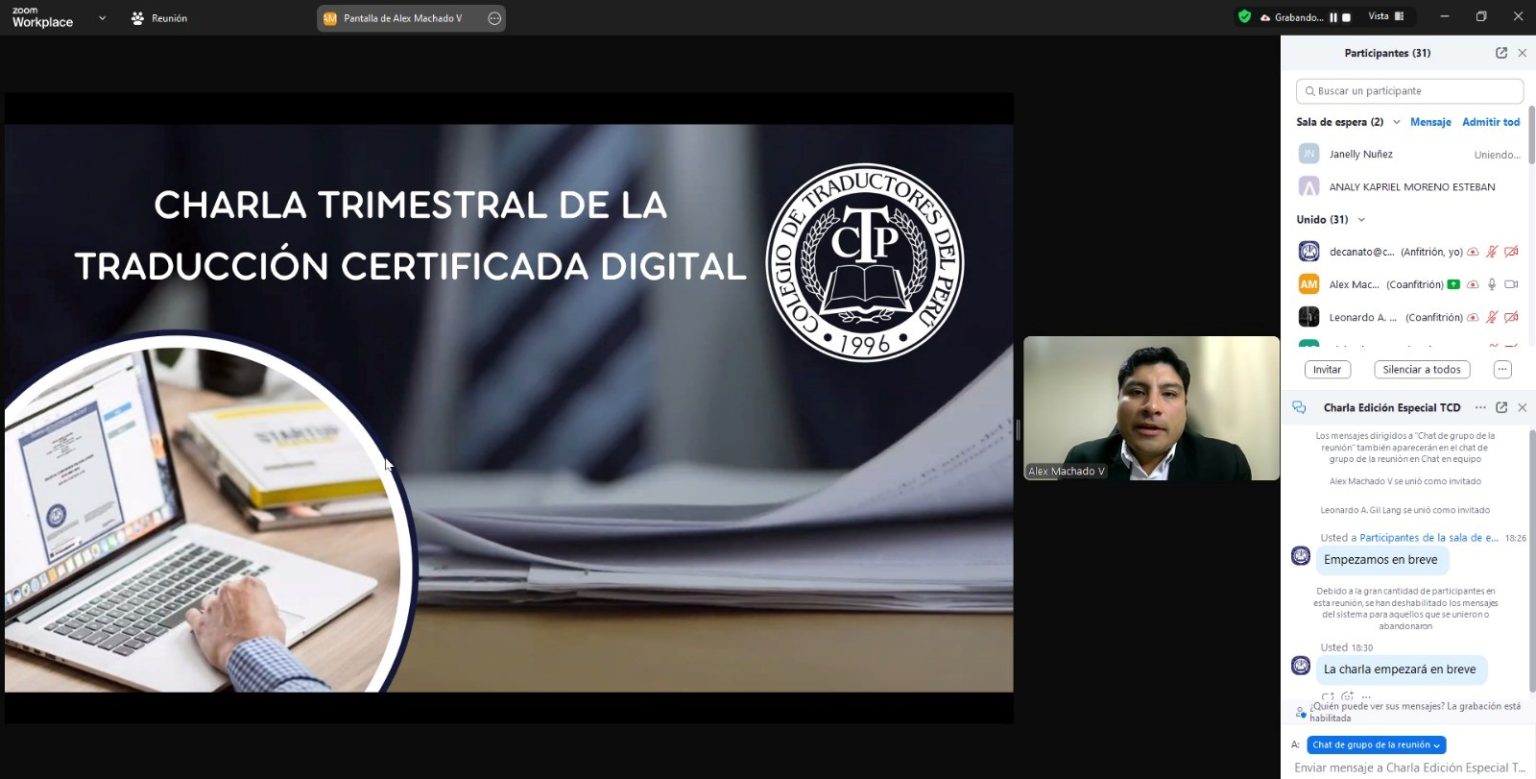The height and width of the screenshot is (779, 1536).
Task: Click decanato host avatar
Action: coord(1309,252)
